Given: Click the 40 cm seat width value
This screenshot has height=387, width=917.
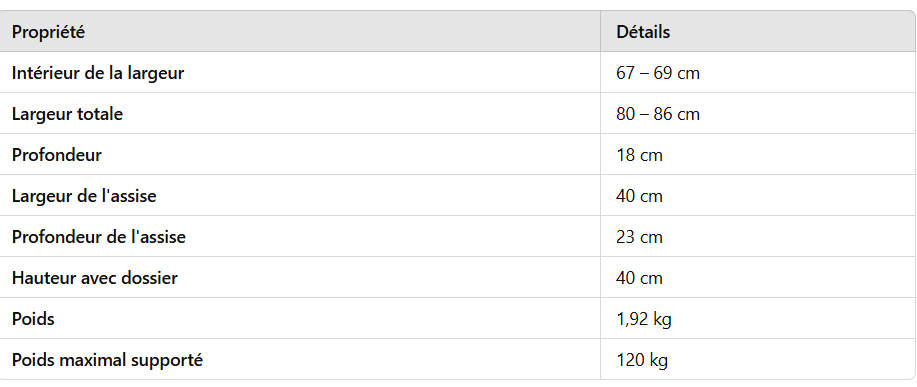Looking at the screenshot, I should 639,196.
